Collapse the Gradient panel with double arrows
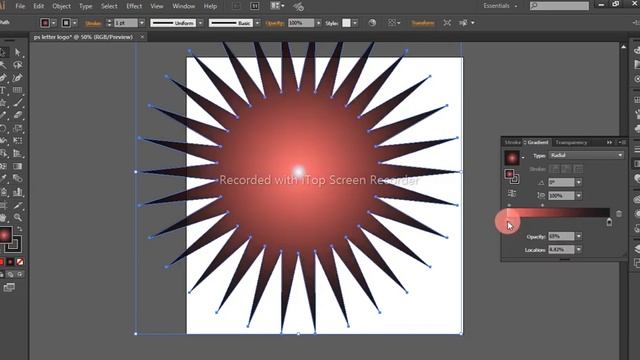 (x=609, y=142)
